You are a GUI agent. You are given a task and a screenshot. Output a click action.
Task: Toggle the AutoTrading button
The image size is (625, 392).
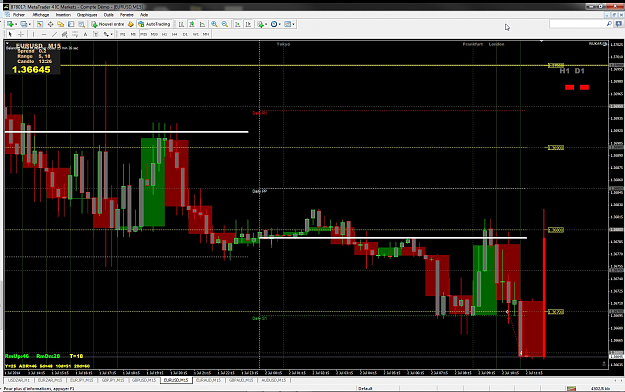[155, 24]
